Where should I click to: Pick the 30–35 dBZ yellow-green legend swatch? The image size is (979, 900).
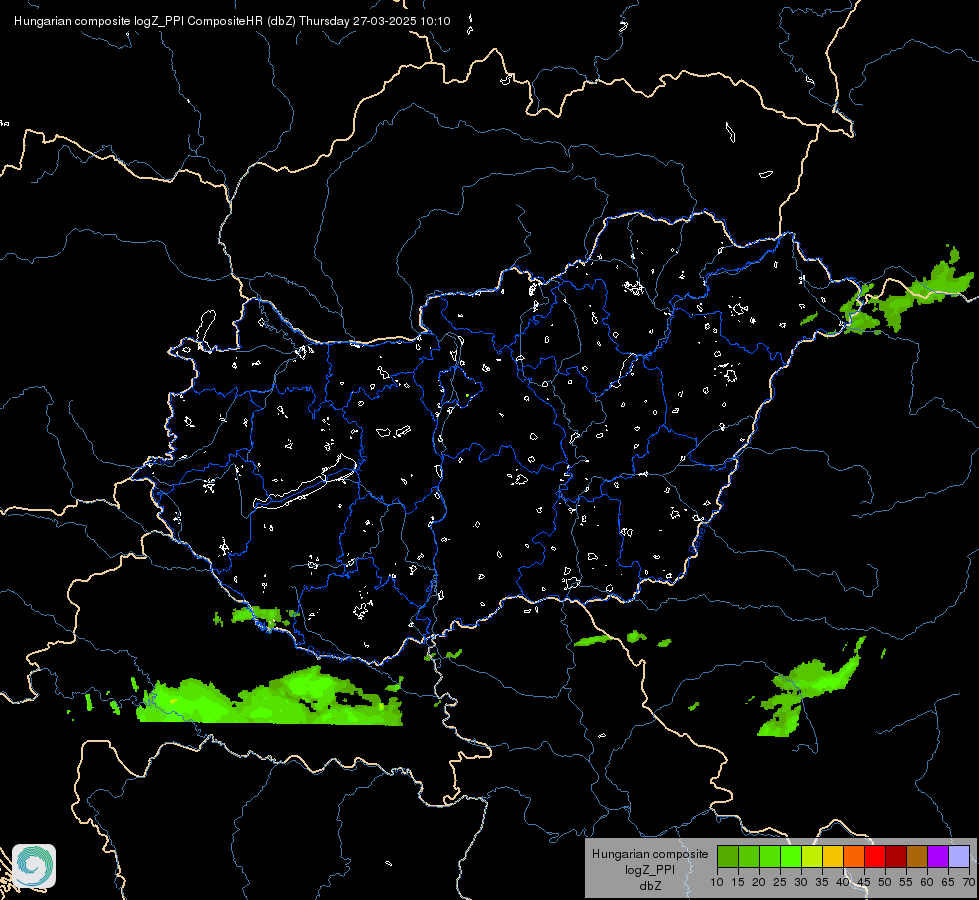tap(812, 856)
